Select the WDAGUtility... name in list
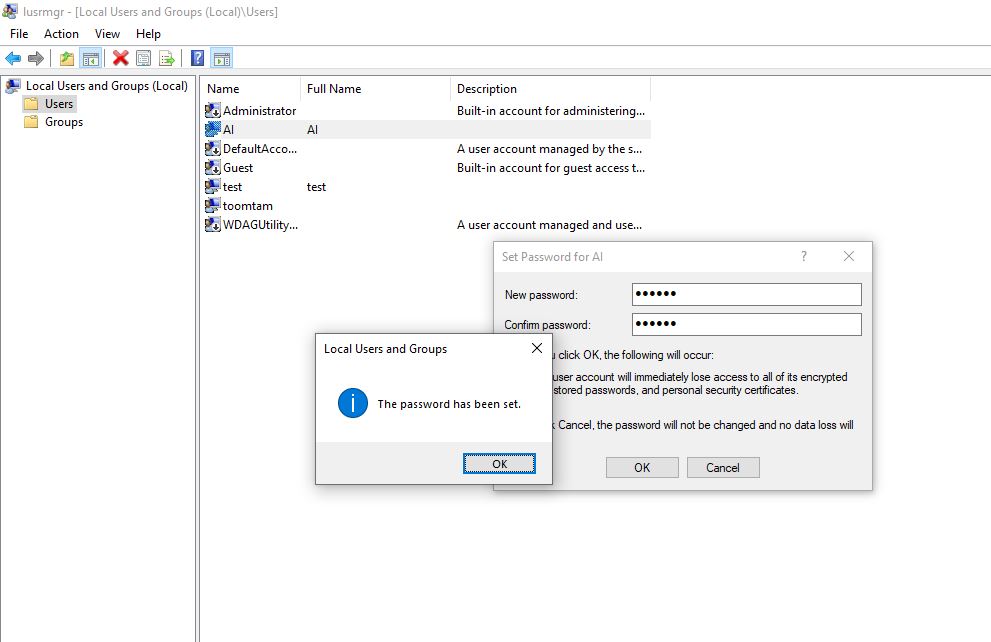The width and height of the screenshot is (991, 642). tap(260, 224)
